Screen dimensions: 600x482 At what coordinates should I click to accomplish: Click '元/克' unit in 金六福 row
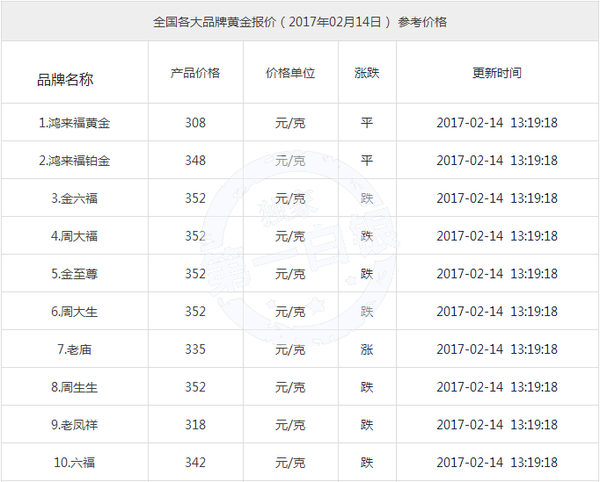290,198
